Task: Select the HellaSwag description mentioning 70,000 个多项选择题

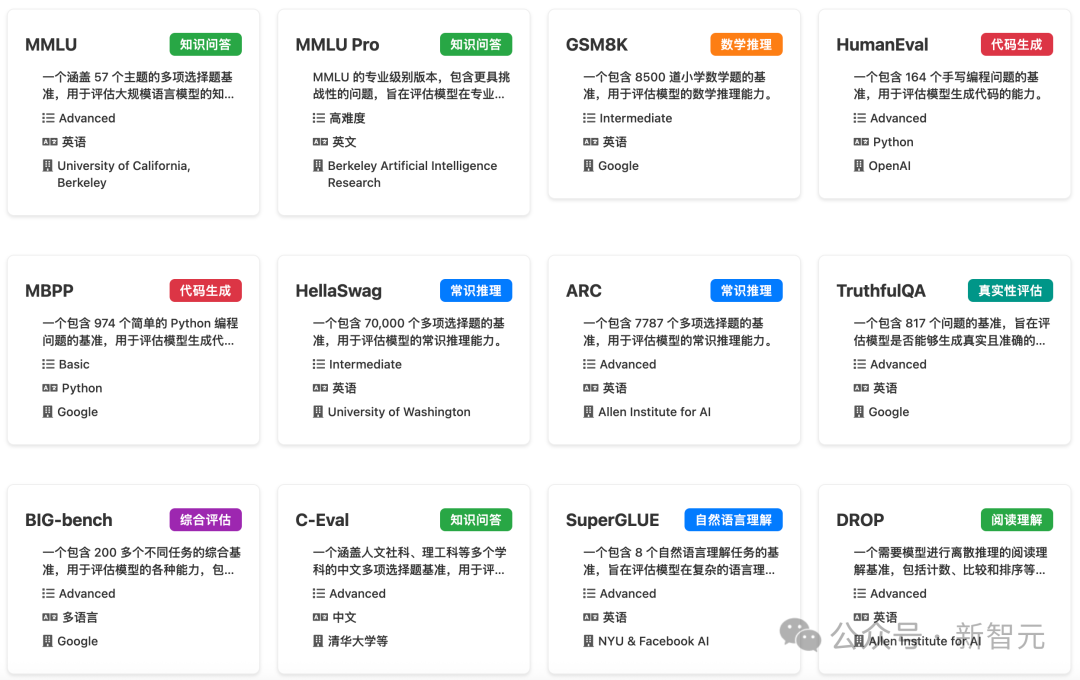Action: (x=408, y=331)
